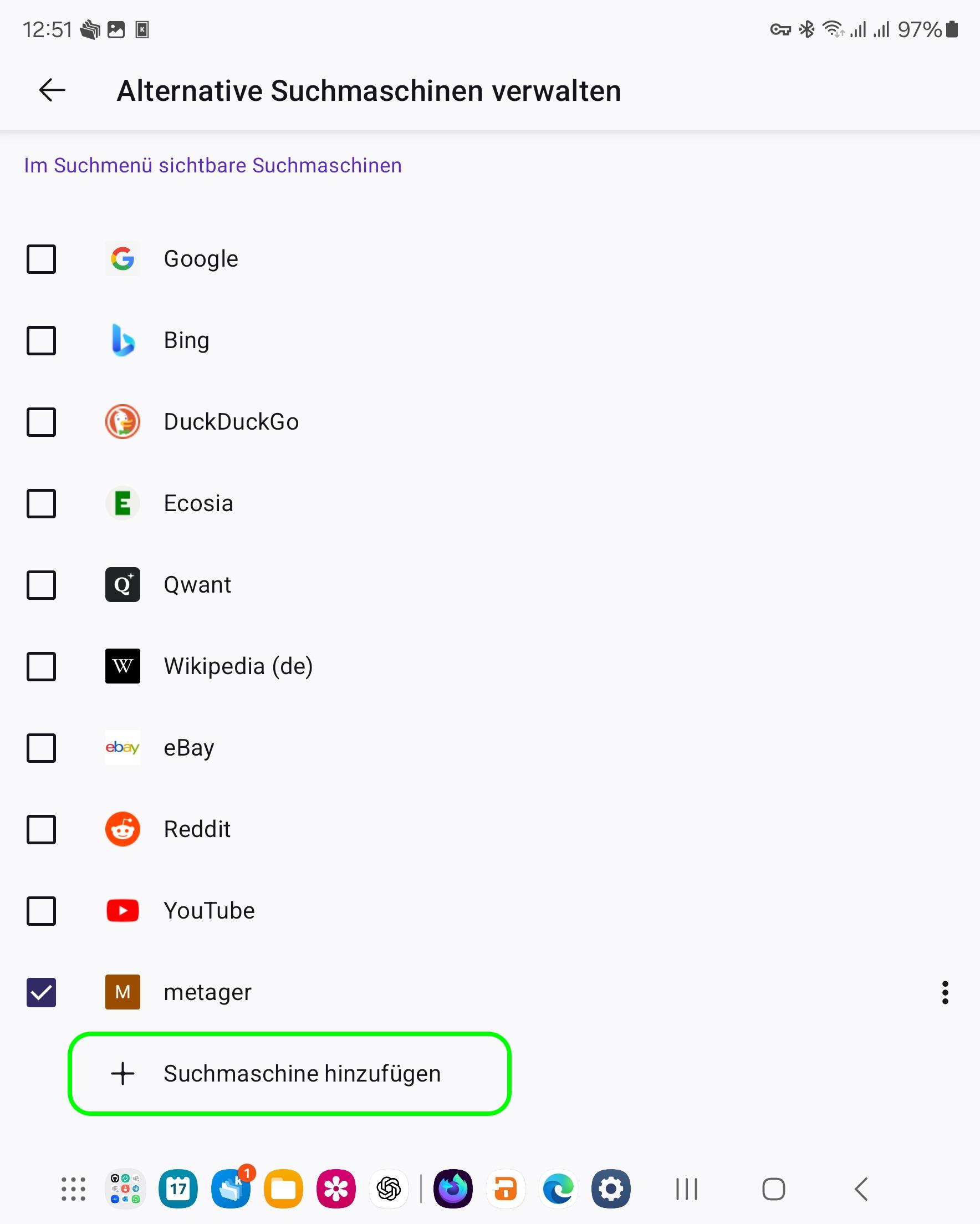The image size is (980, 1224).
Task: Open Settings gear app in taskbar
Action: [611, 1189]
